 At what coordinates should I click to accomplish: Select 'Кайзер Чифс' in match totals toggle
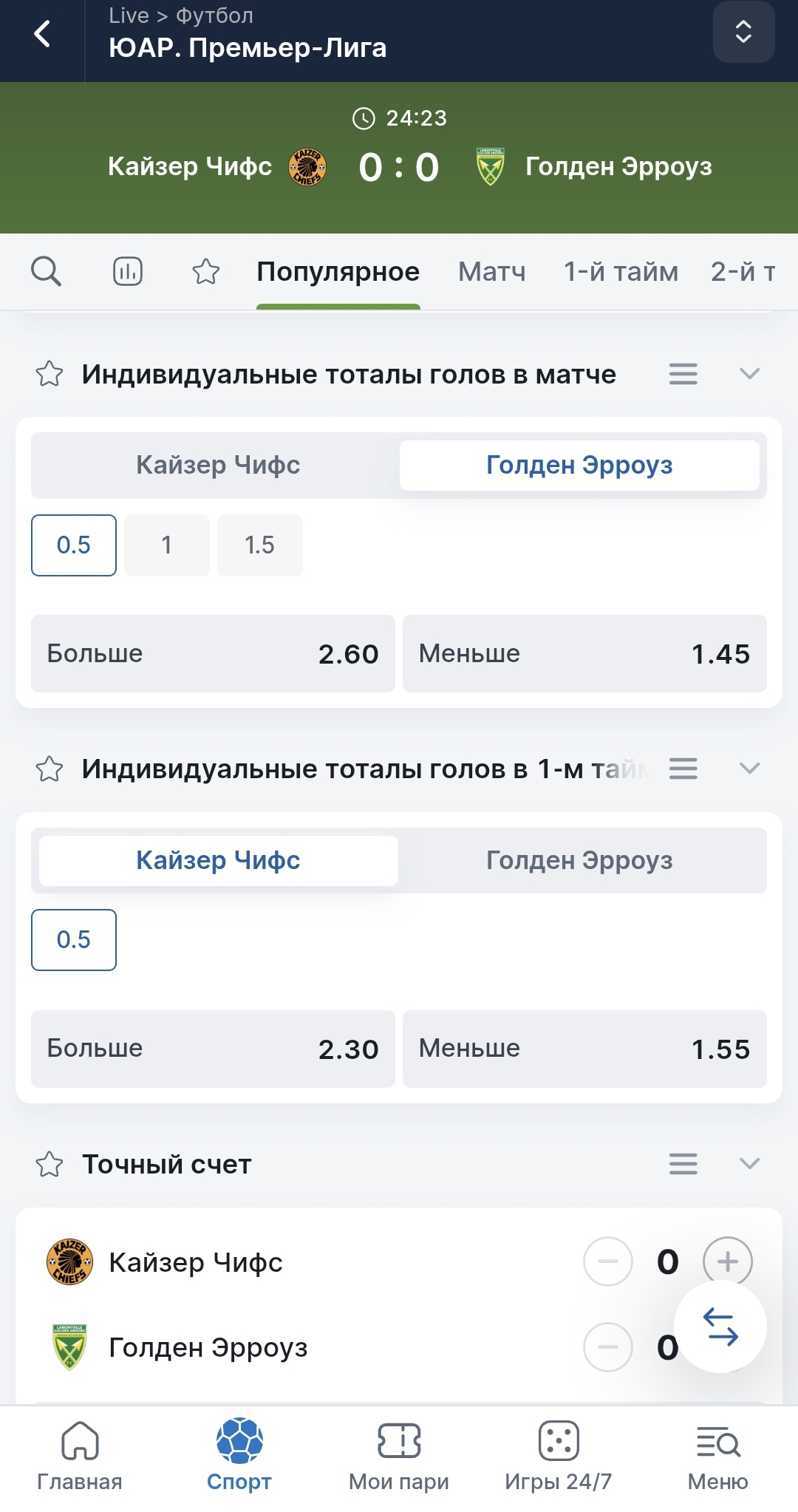218,466
